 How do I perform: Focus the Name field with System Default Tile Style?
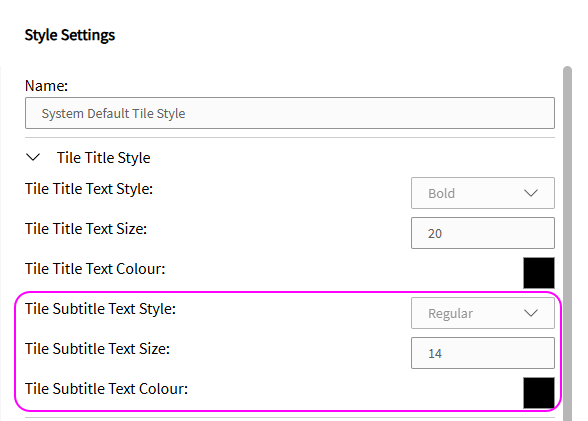click(x=290, y=113)
